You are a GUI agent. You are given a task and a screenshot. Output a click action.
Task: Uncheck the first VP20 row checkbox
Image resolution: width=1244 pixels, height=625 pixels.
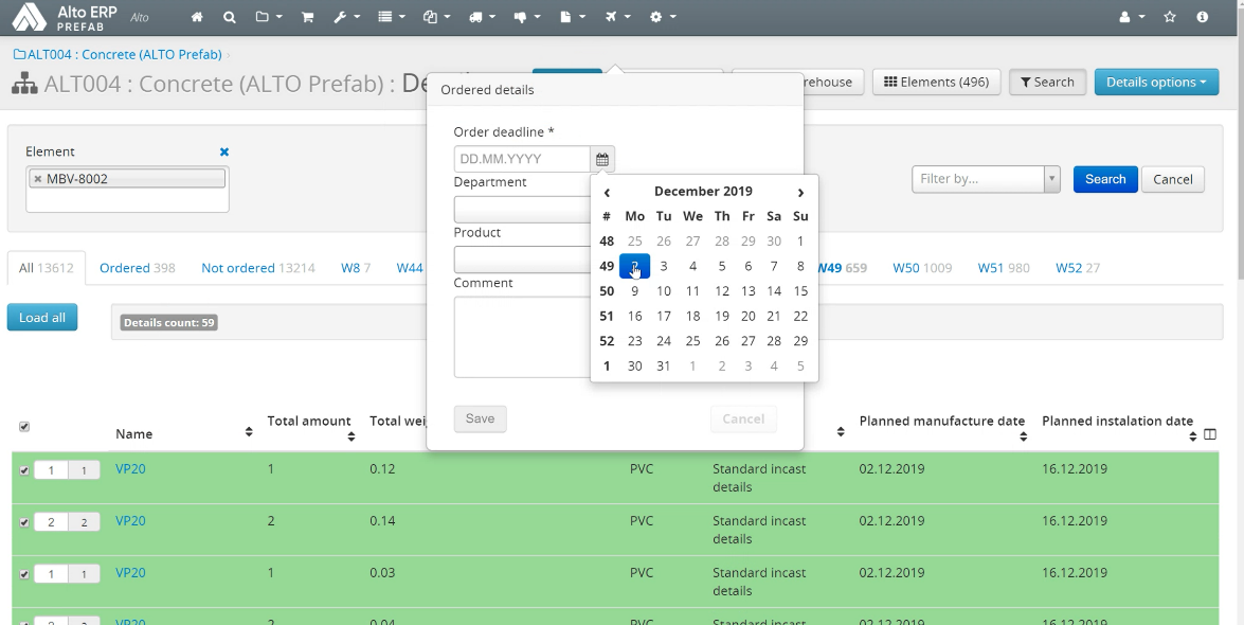click(x=24, y=470)
